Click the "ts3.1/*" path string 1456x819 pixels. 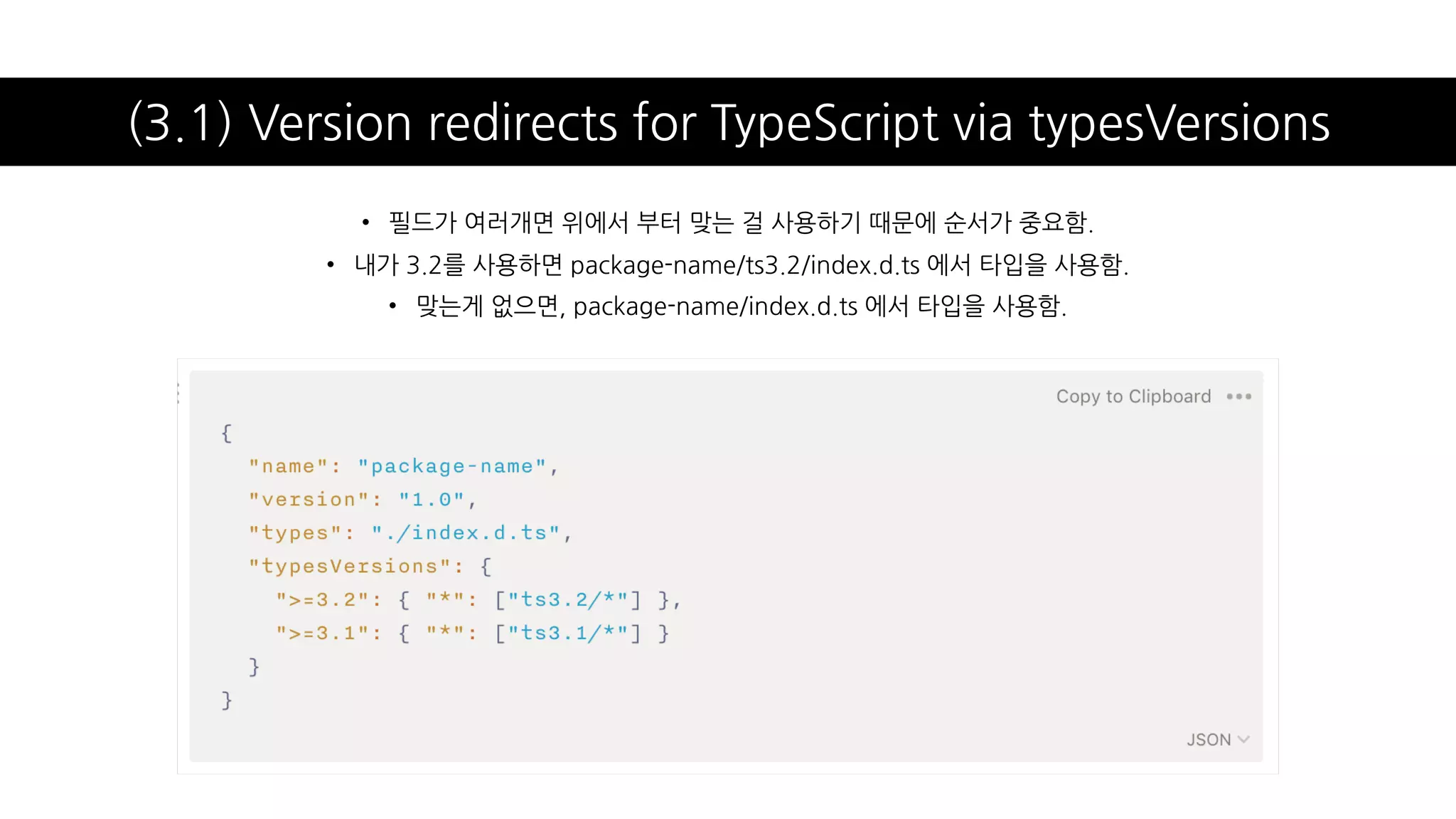pos(567,633)
